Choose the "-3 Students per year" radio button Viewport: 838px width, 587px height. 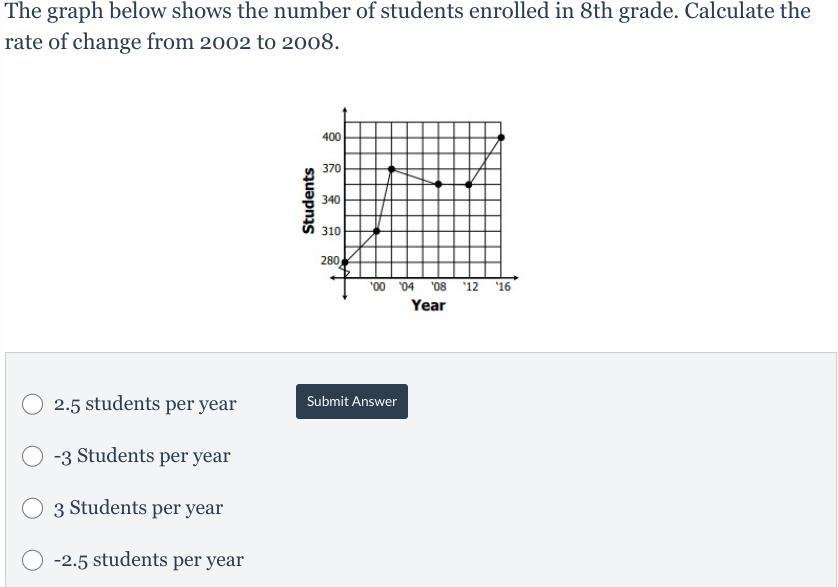pos(33,456)
